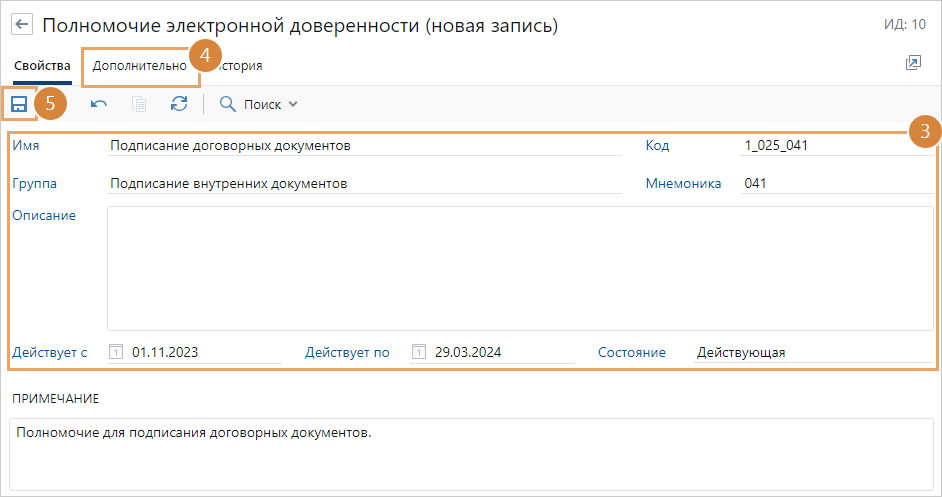Refresh the record using the circular arrows

179,104
